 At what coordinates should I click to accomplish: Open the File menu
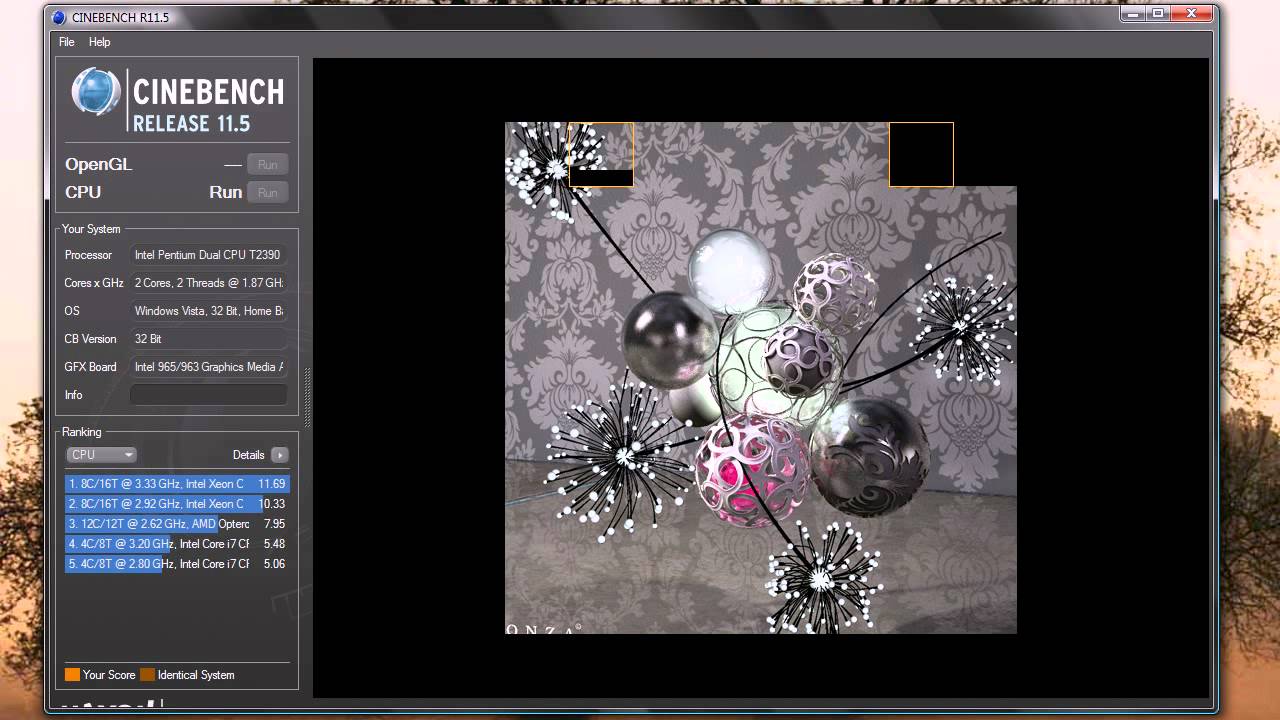tap(67, 42)
